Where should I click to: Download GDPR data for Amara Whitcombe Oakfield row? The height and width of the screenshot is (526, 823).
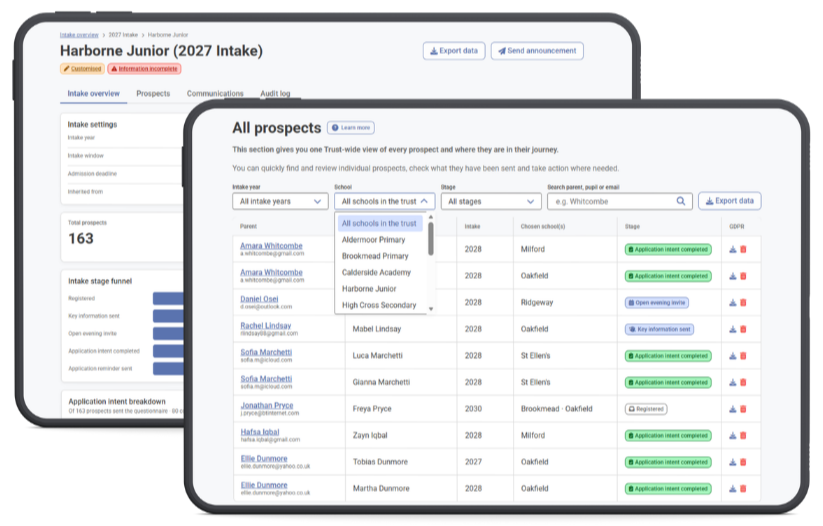733,276
